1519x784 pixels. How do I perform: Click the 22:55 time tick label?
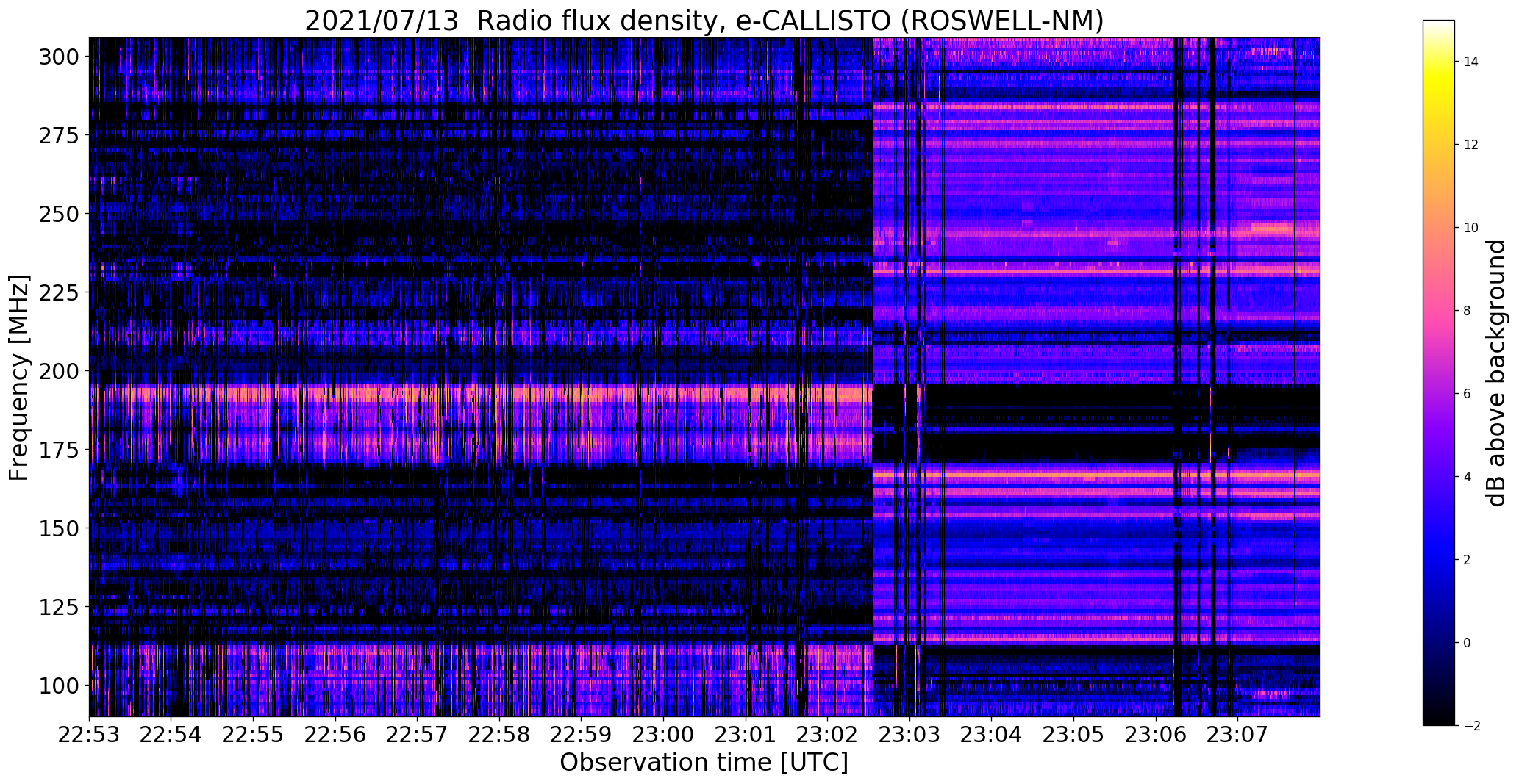(x=254, y=735)
